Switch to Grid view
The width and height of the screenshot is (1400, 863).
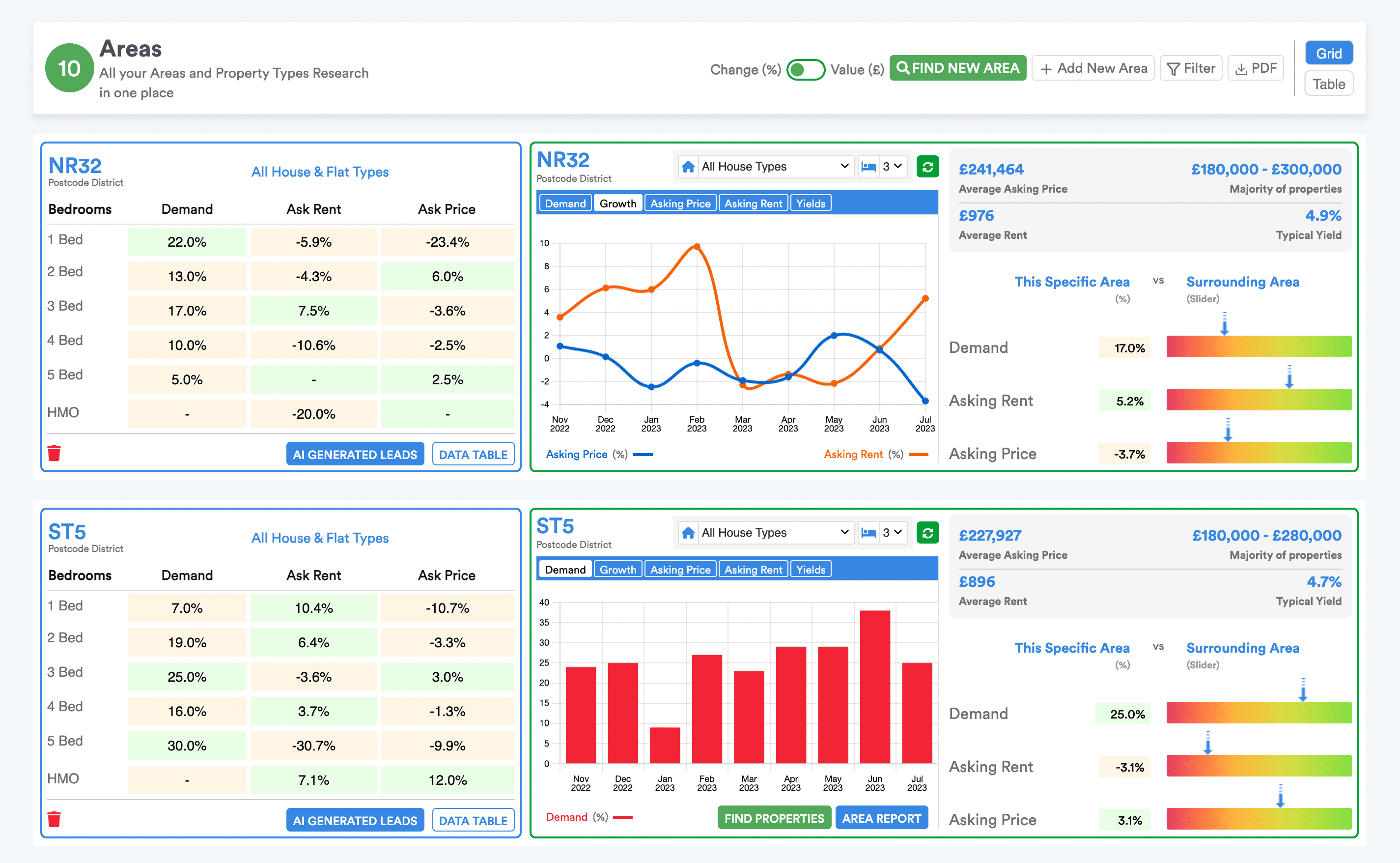tap(1328, 54)
